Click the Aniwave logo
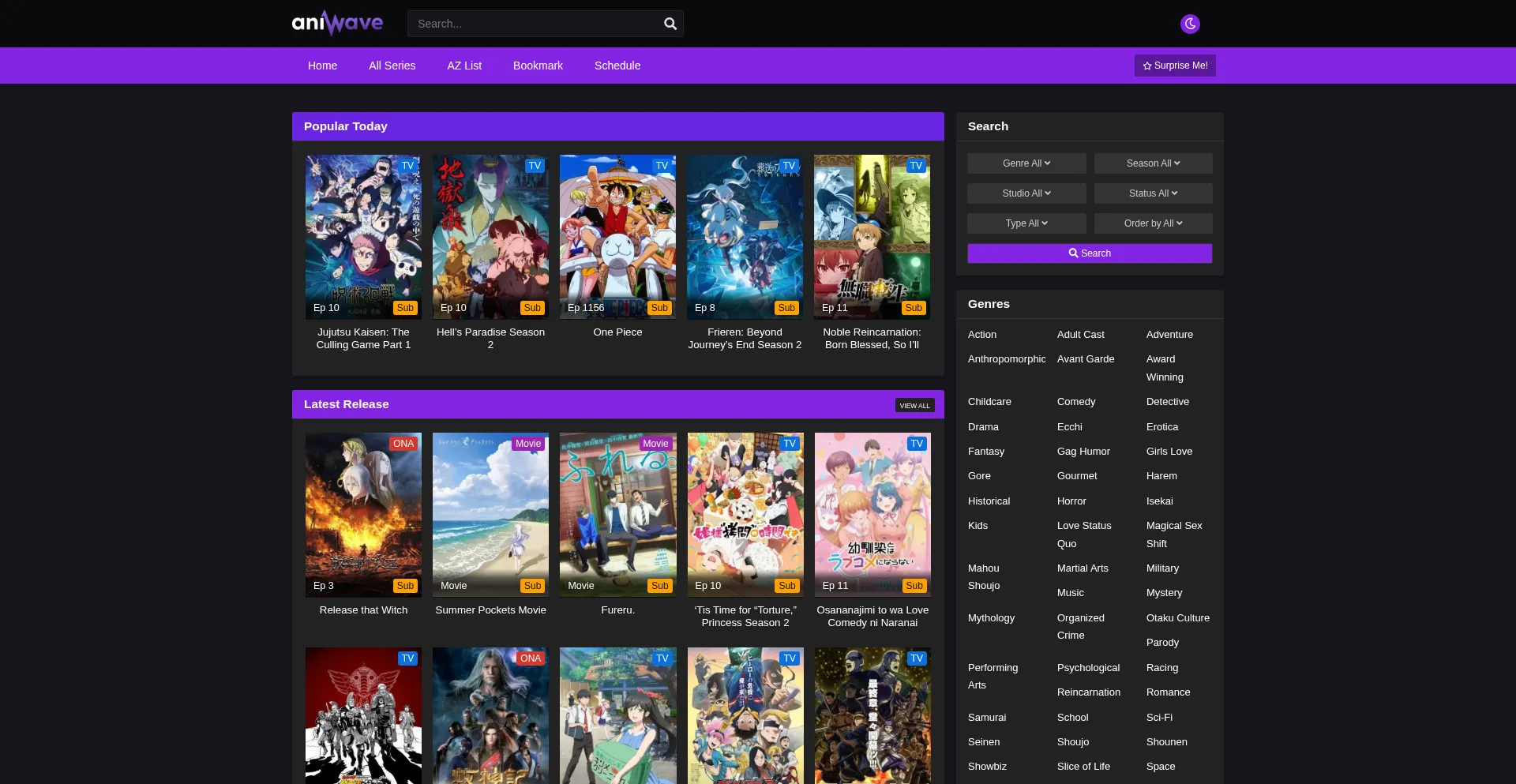The width and height of the screenshot is (1516, 784). (338, 23)
